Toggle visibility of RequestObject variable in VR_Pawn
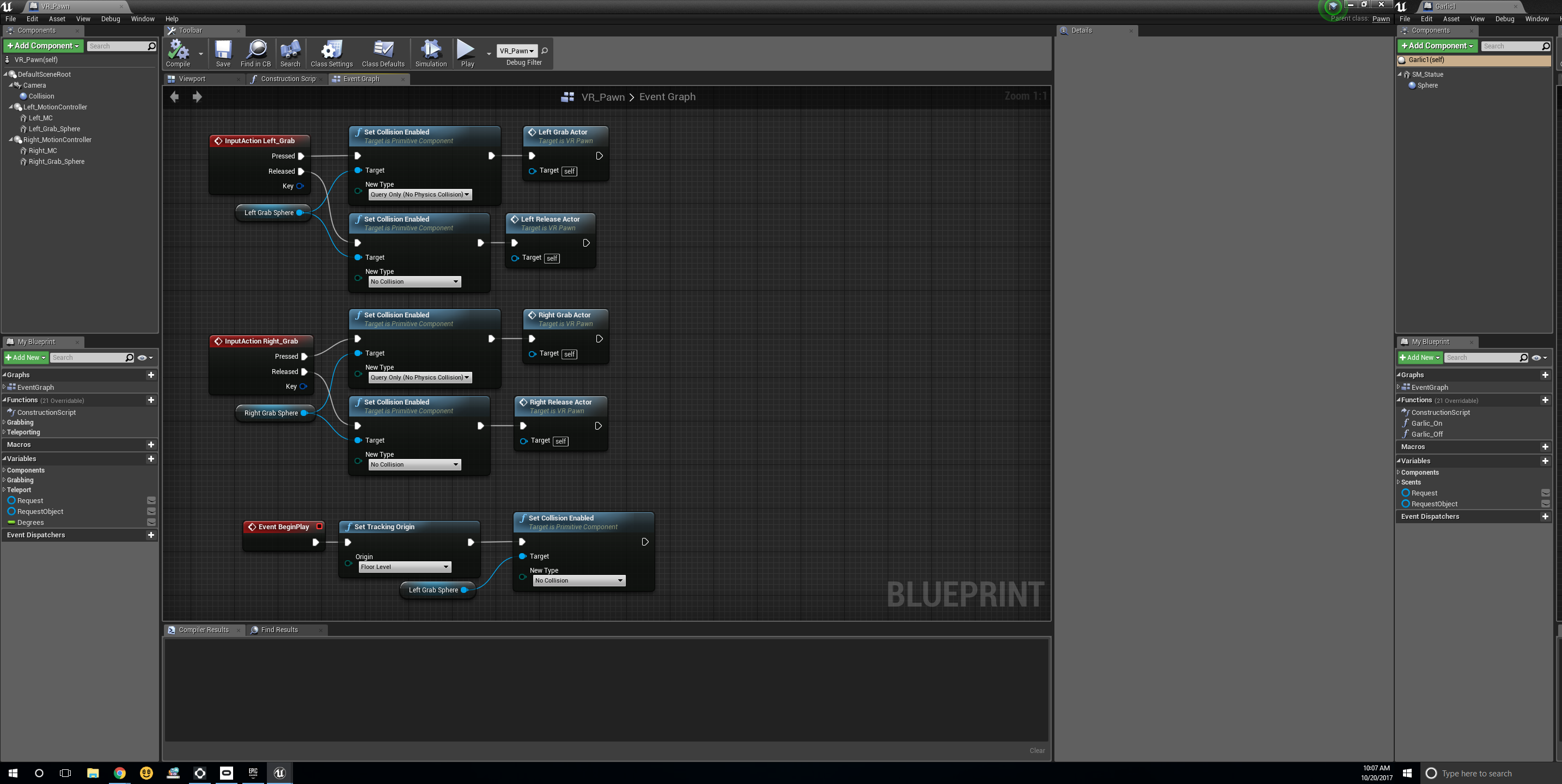This screenshot has width=1562, height=784. 151,512
